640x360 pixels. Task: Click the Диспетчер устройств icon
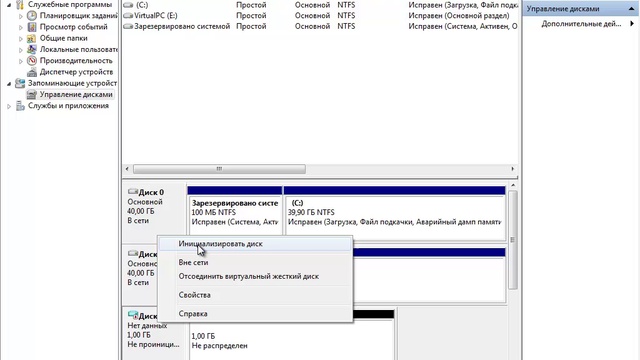32,72
